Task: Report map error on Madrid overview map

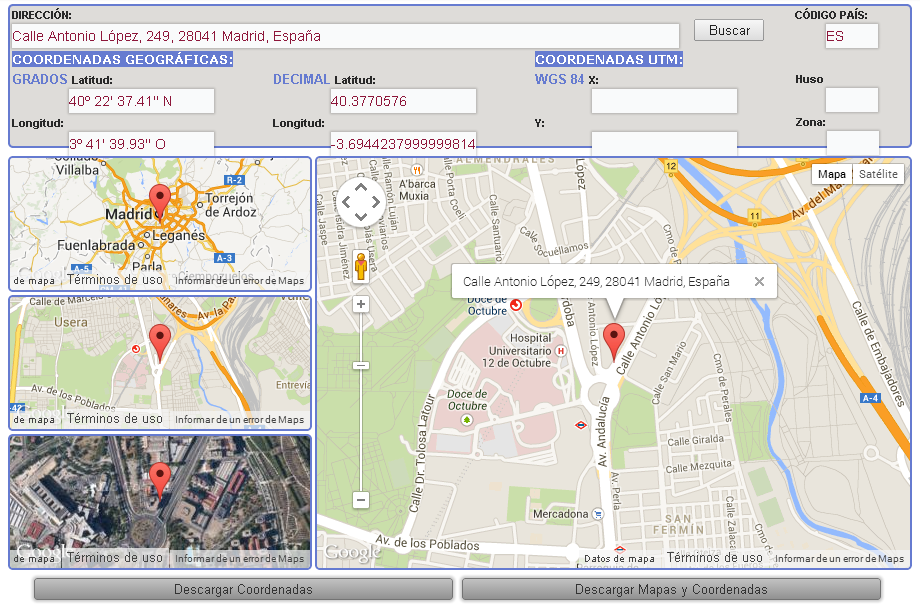Action: click(239, 280)
